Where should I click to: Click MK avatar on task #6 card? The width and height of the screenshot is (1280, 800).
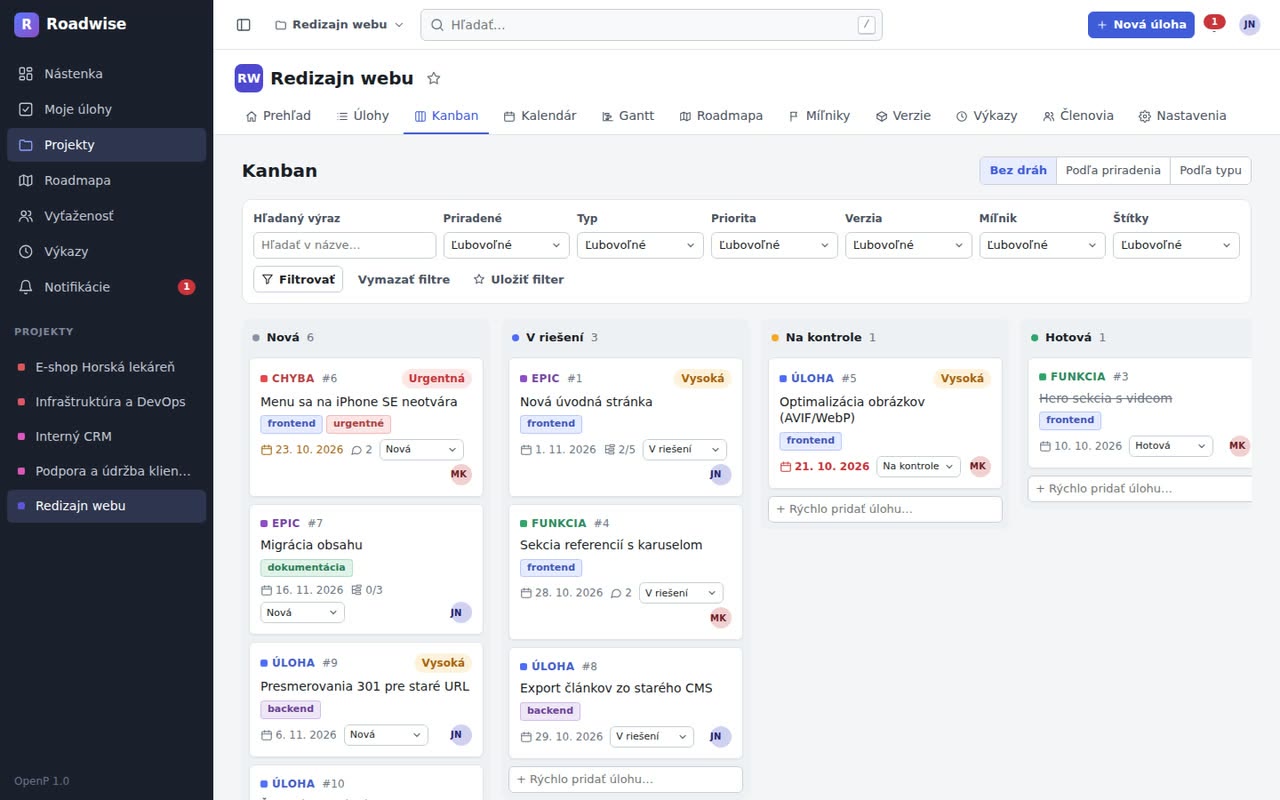point(460,474)
